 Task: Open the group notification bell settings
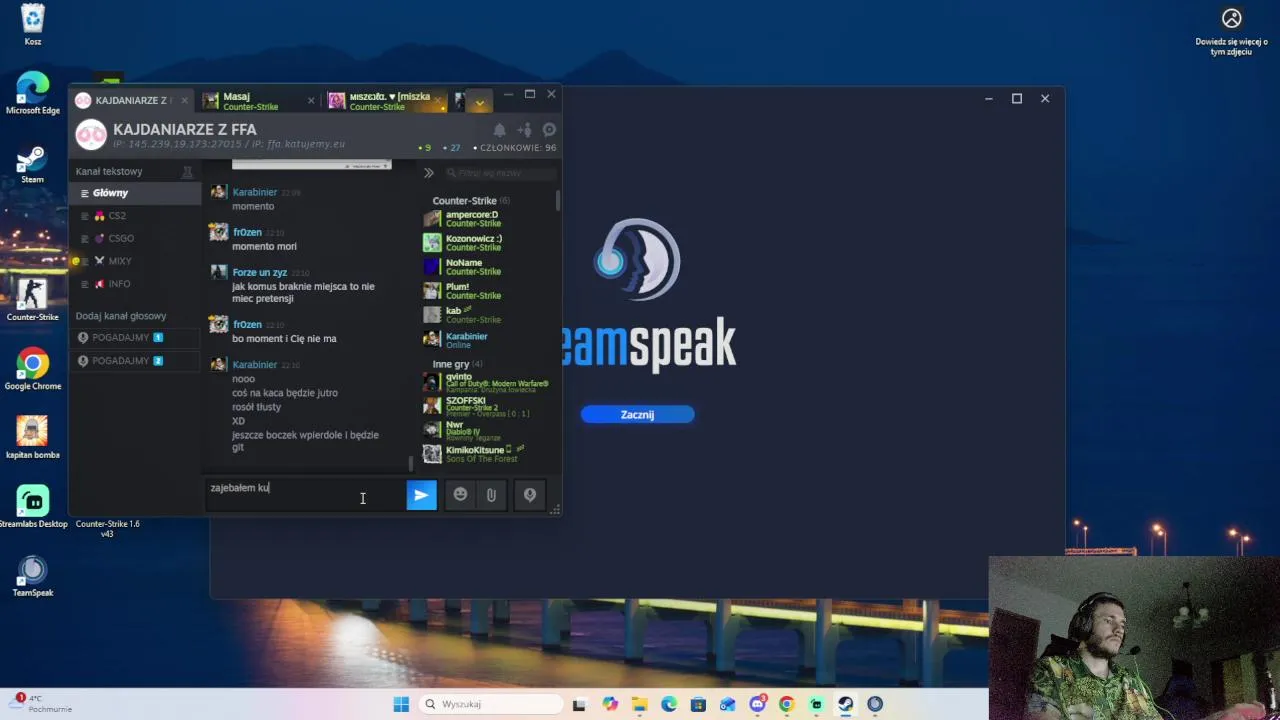(x=499, y=130)
